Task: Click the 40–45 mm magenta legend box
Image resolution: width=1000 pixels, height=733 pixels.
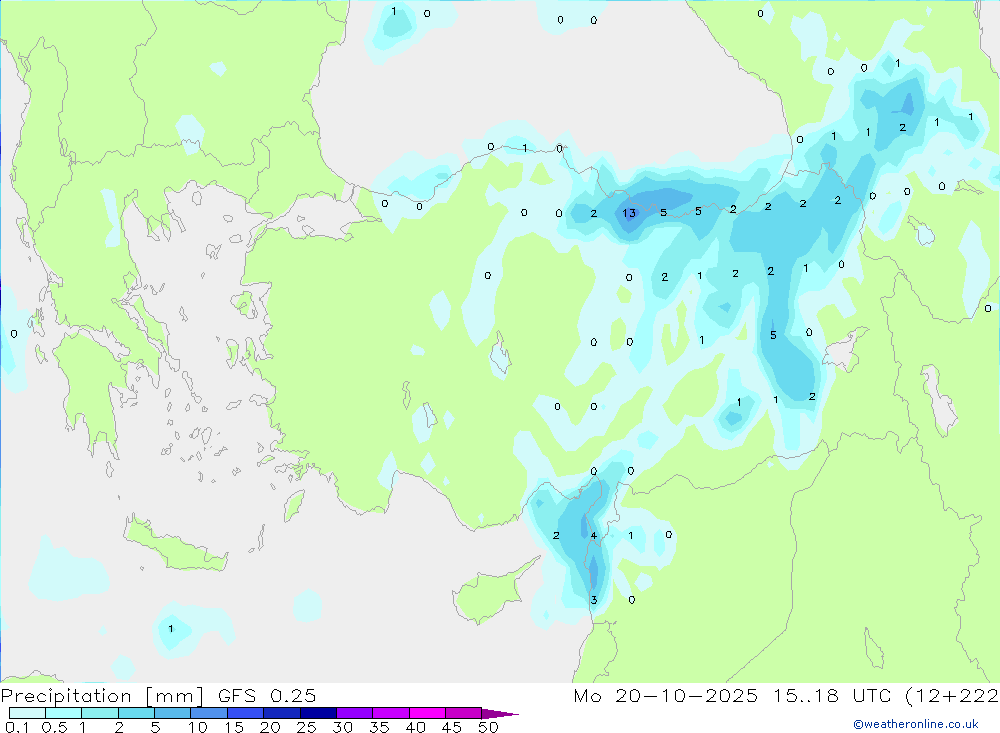Action: [427, 713]
